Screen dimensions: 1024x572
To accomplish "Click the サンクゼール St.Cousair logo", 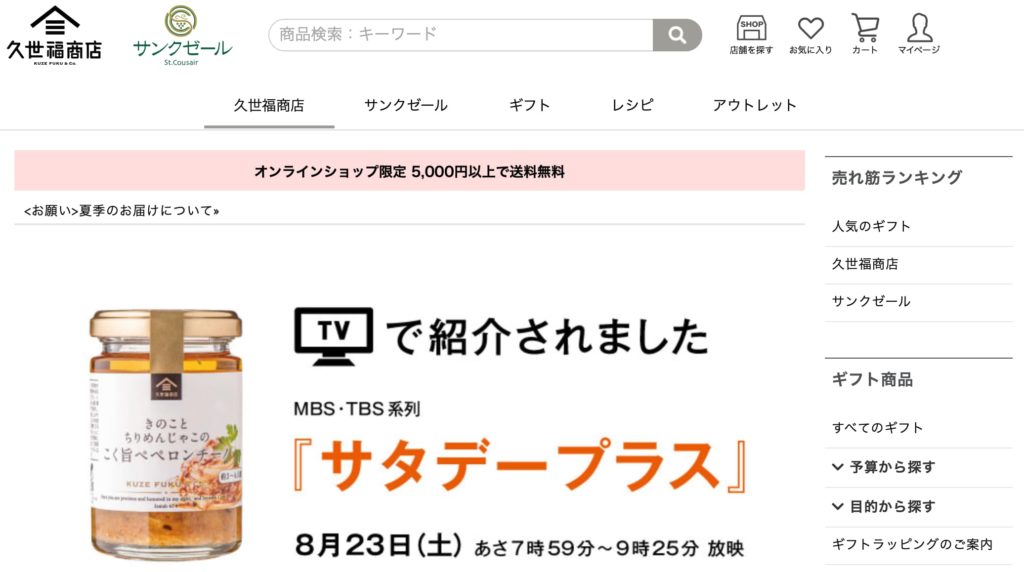I will pos(182,35).
